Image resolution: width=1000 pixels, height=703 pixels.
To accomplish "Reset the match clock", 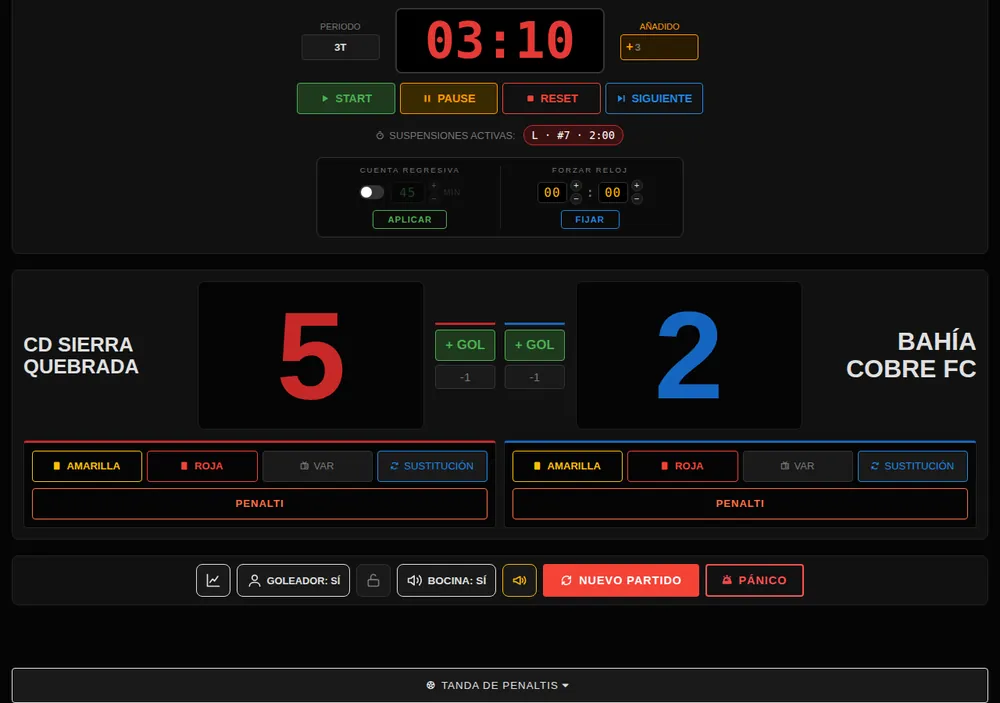I will [x=552, y=98].
